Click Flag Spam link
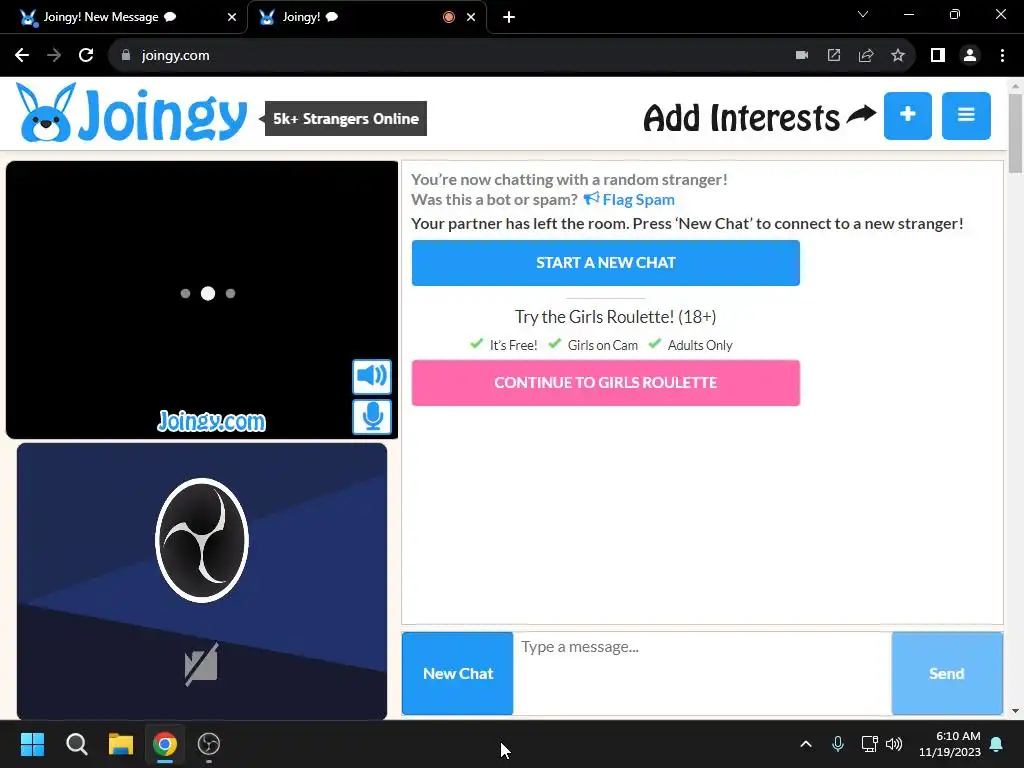 (629, 199)
